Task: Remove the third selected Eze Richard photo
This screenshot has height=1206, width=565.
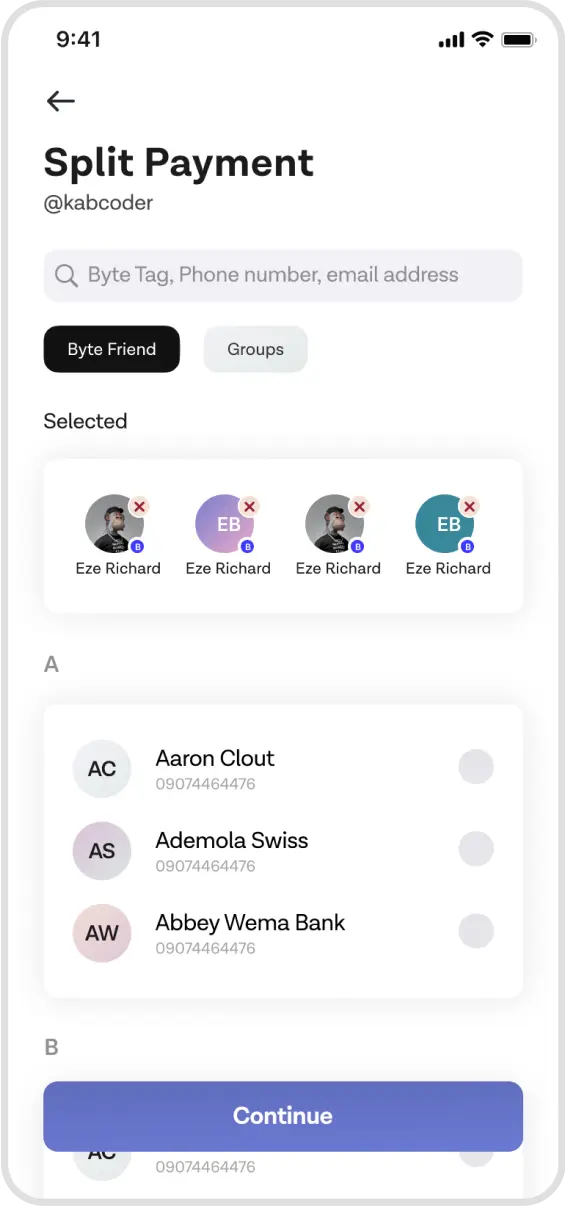Action: pos(359,507)
